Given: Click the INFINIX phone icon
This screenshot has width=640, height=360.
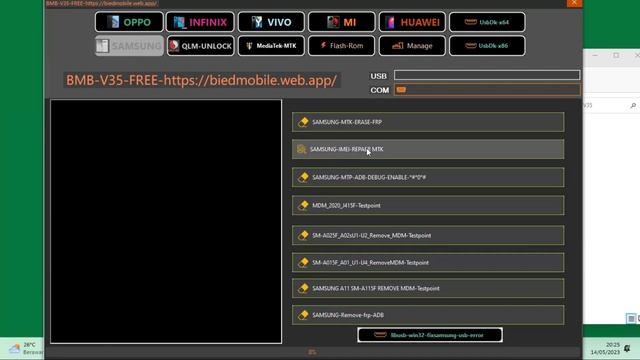Looking at the screenshot, I should [180, 22].
